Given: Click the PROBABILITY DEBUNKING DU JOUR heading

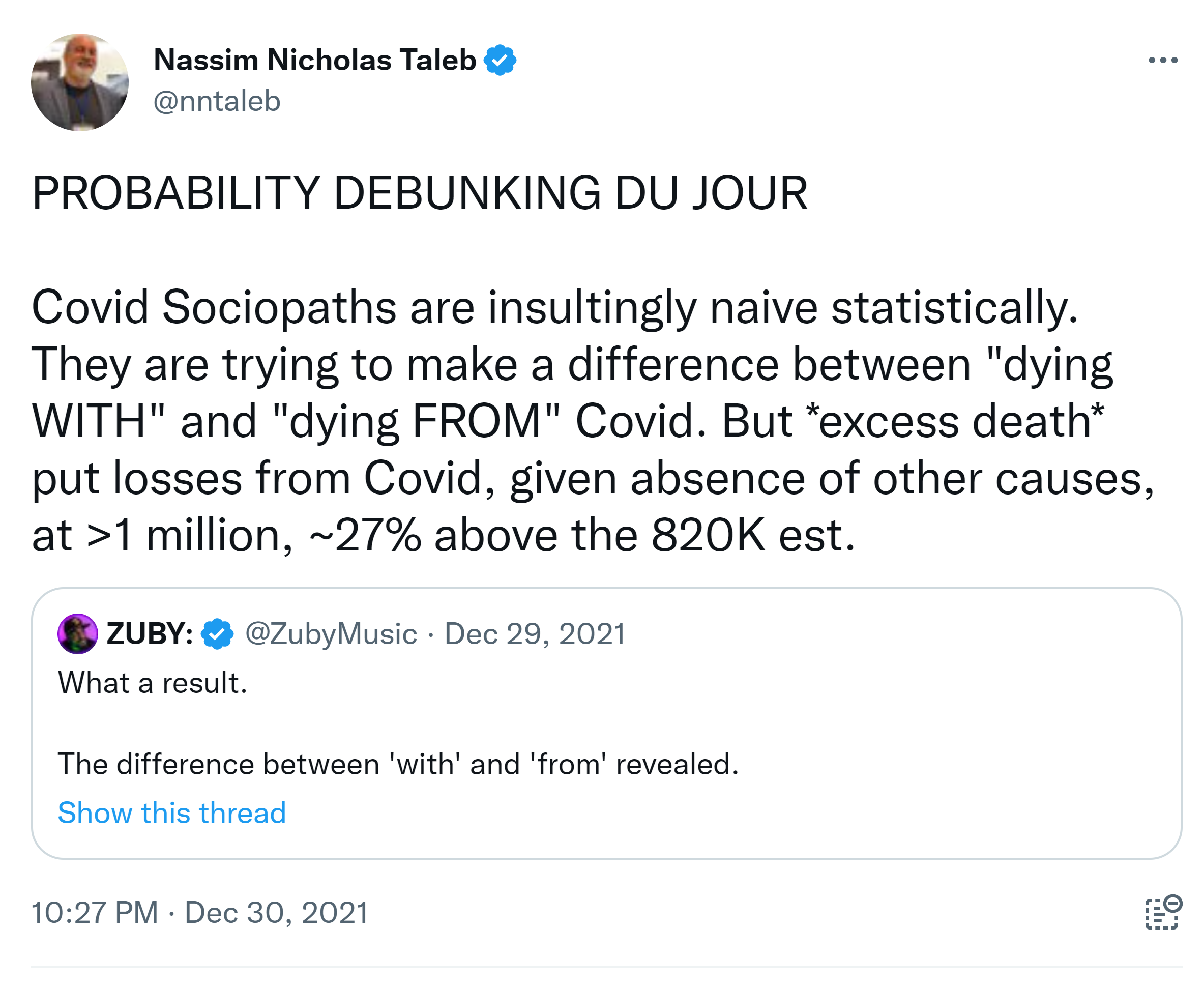Looking at the screenshot, I should [x=420, y=193].
